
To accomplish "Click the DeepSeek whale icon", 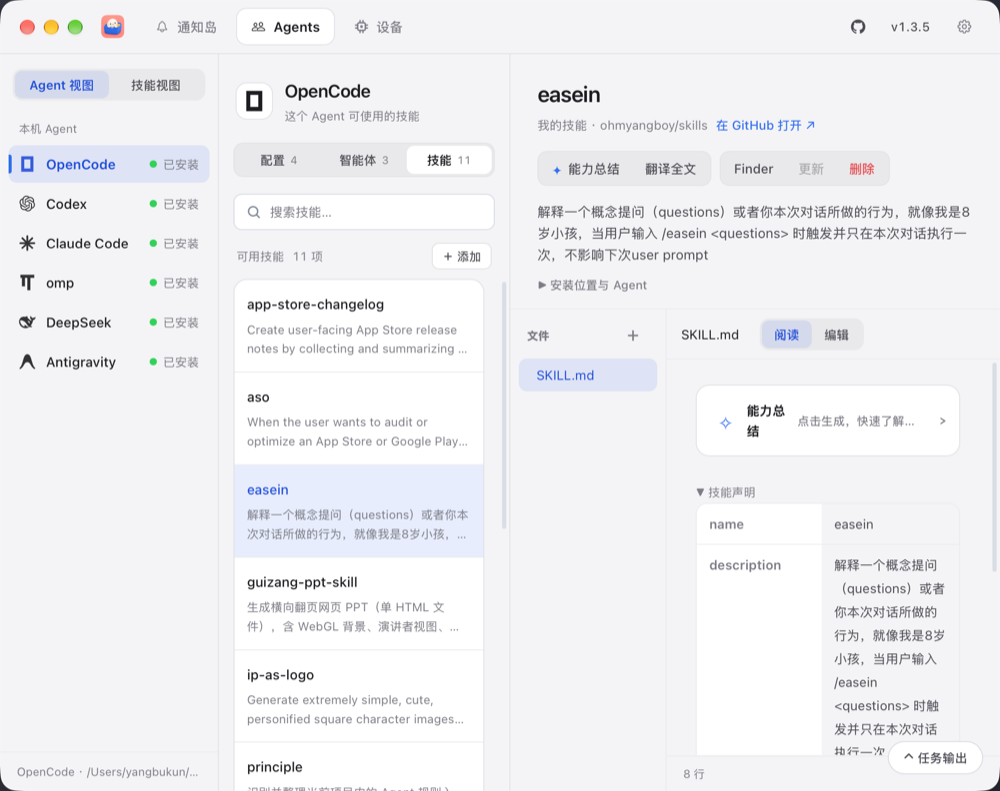I will [27, 322].
